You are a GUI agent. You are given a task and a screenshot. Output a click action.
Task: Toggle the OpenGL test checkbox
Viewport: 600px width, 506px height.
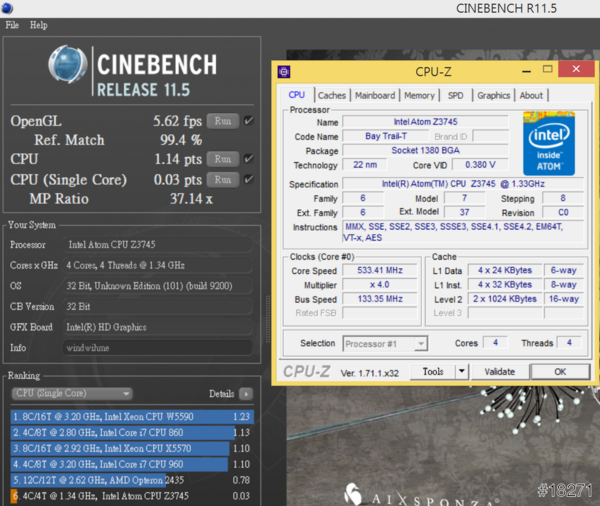point(249,121)
